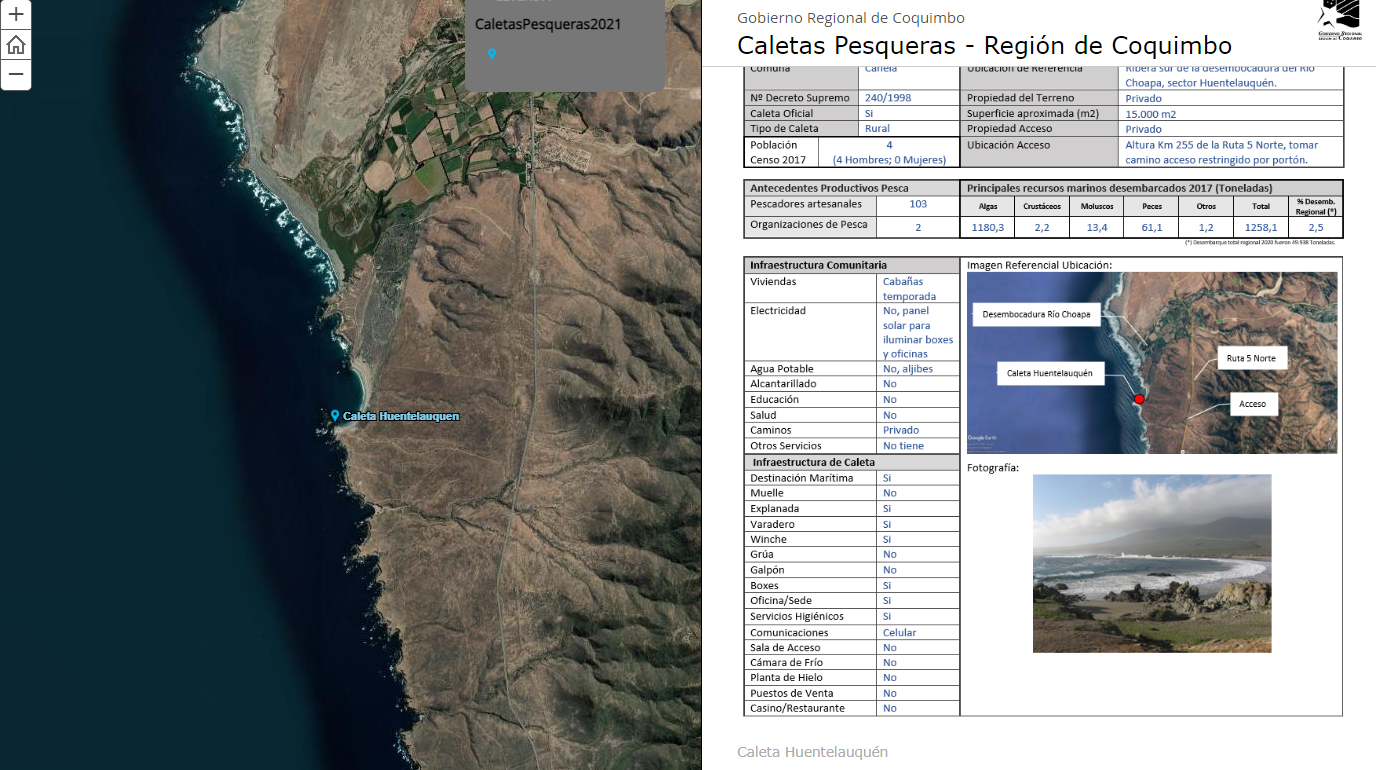Select the Caleta Huentelauquen map marker pin
This screenshot has height=770, width=1376.
pyautogui.click(x=335, y=415)
